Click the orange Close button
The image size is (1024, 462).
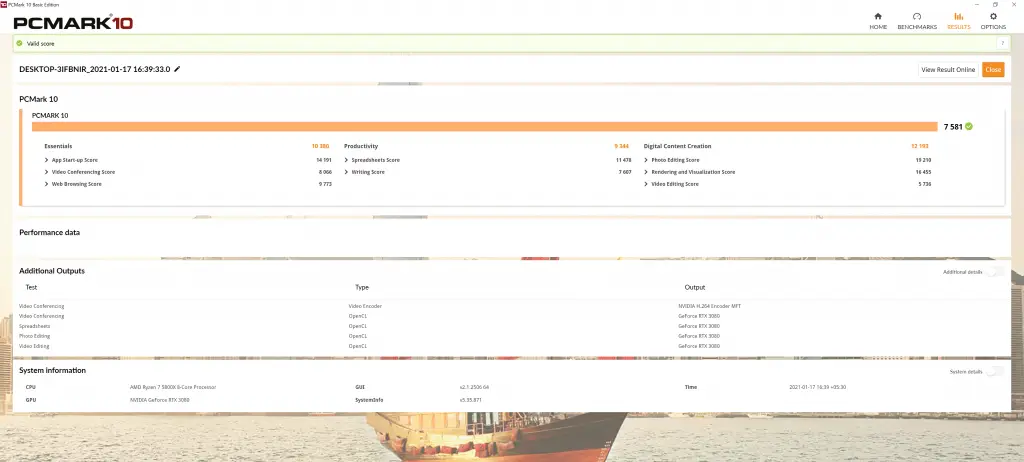[x=993, y=69]
